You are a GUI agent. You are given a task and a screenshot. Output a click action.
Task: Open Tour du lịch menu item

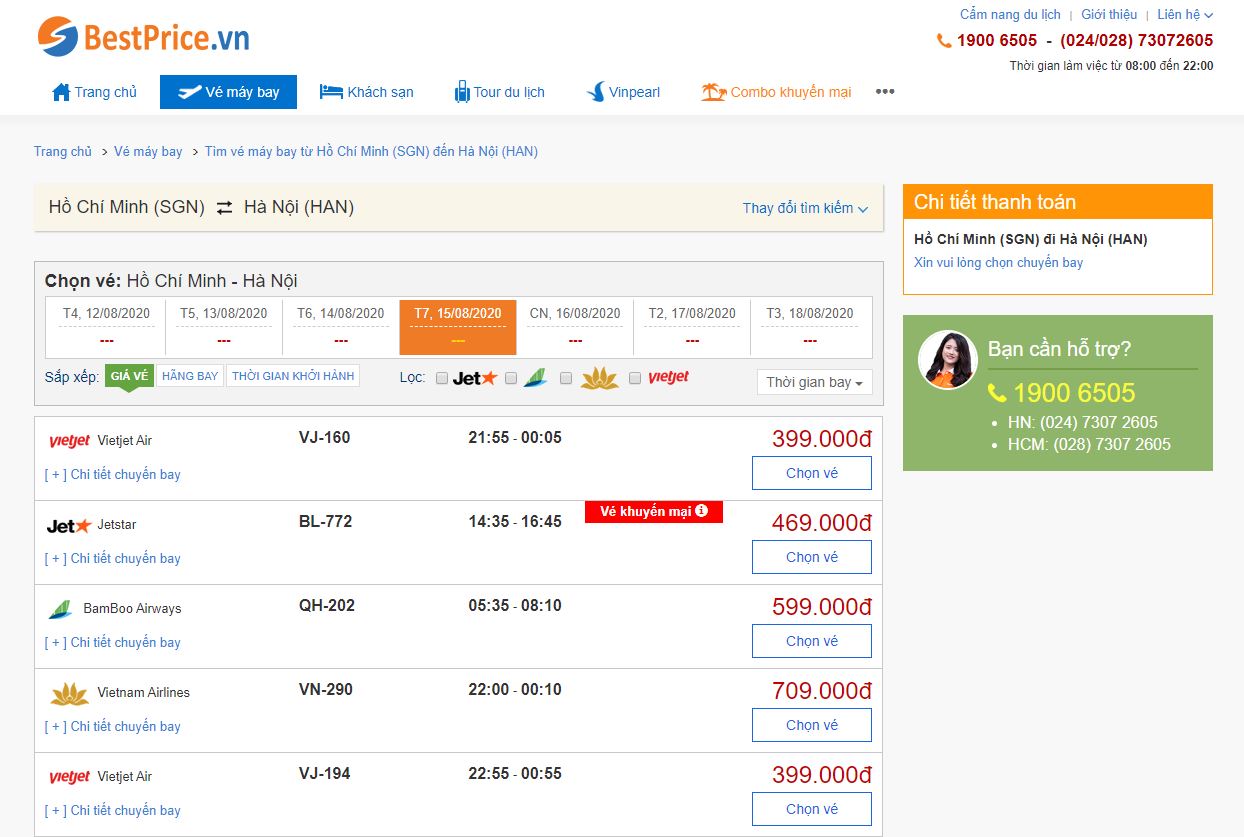pyautogui.click(x=499, y=92)
